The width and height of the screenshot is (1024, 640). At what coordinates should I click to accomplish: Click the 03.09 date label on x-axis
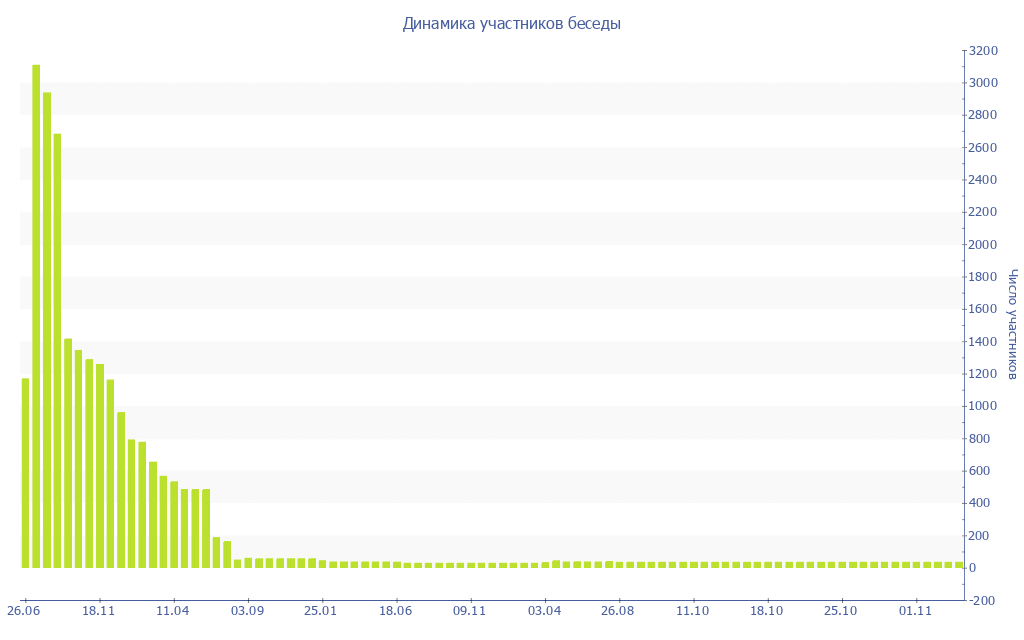247,610
